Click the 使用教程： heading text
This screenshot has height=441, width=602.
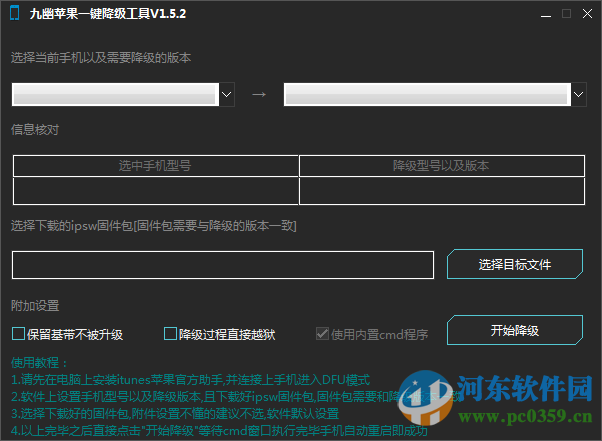[40, 363]
